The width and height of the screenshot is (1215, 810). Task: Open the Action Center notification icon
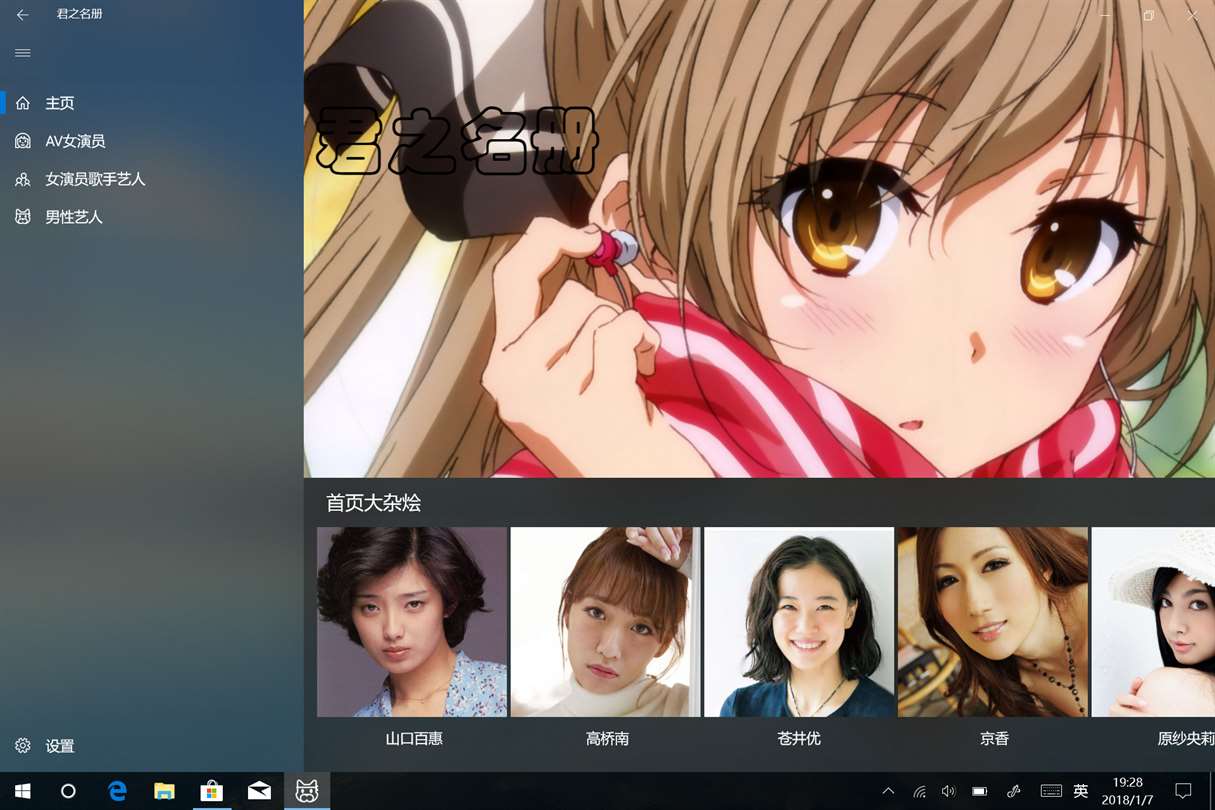[x=1183, y=791]
